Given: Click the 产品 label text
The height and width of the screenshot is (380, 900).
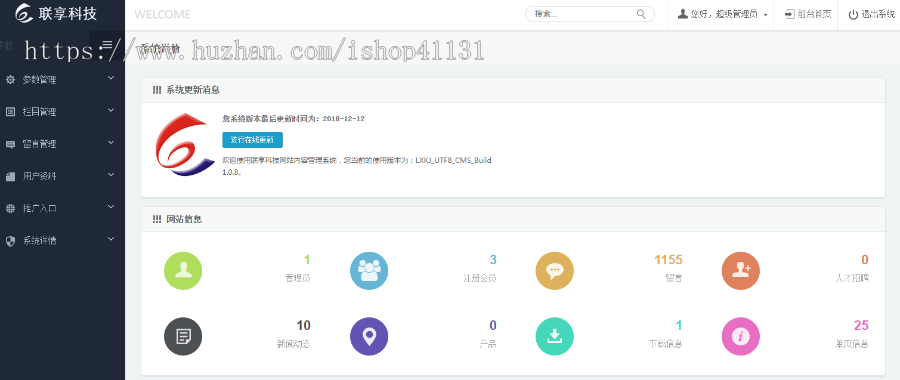Looking at the screenshot, I should [488, 344].
